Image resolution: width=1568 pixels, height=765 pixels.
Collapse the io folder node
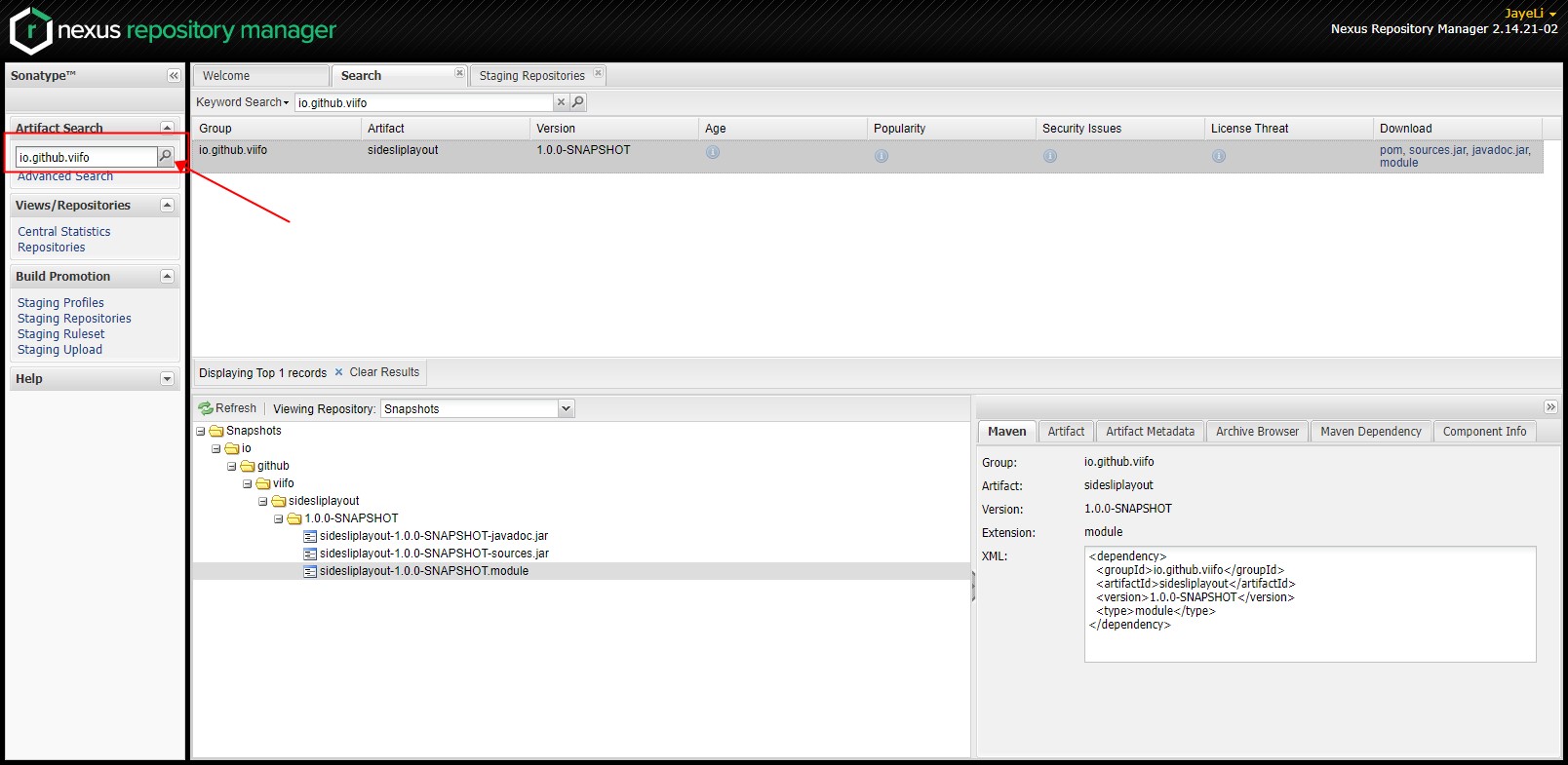point(216,448)
